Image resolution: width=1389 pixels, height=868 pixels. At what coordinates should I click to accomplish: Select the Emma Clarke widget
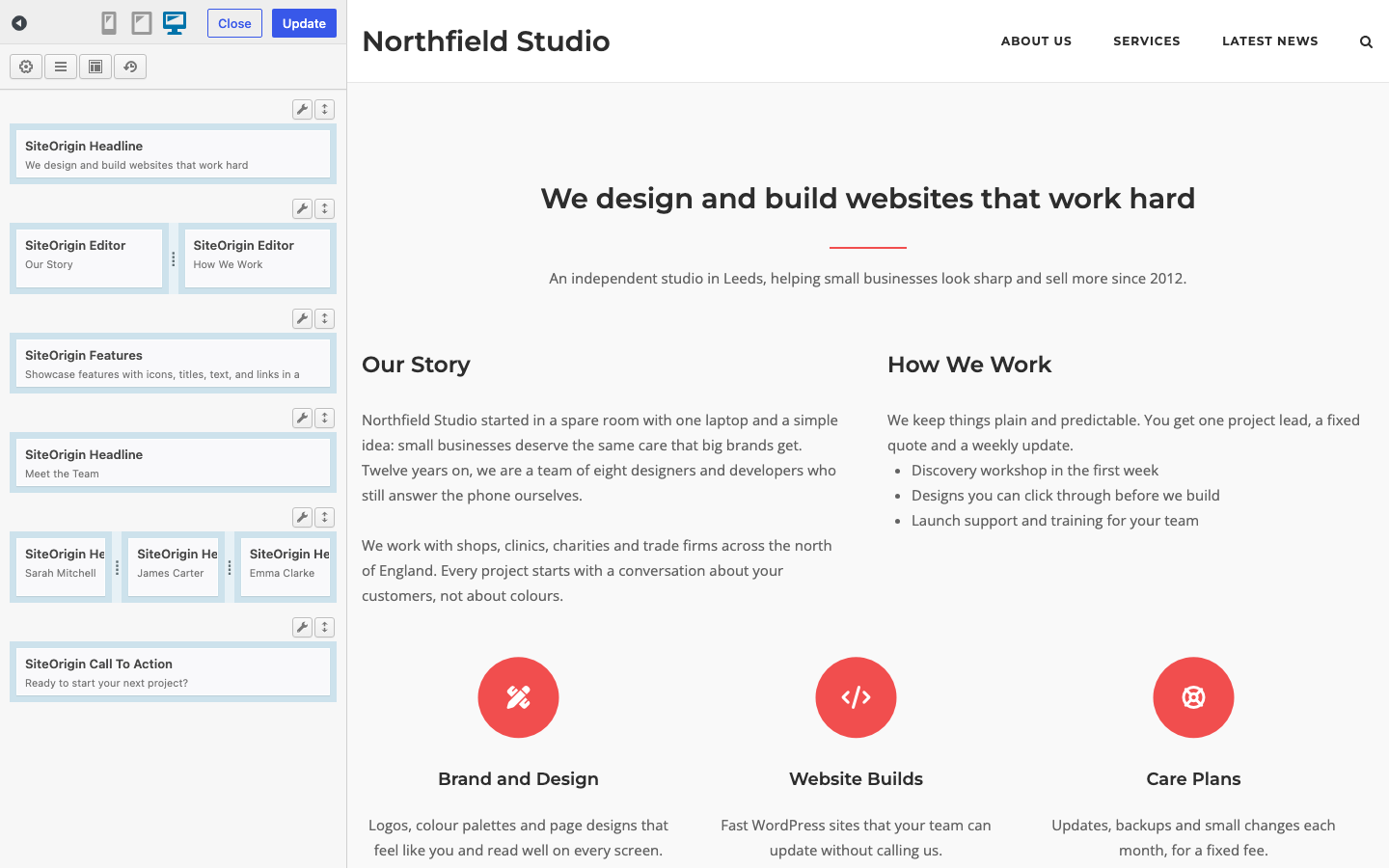pos(286,567)
